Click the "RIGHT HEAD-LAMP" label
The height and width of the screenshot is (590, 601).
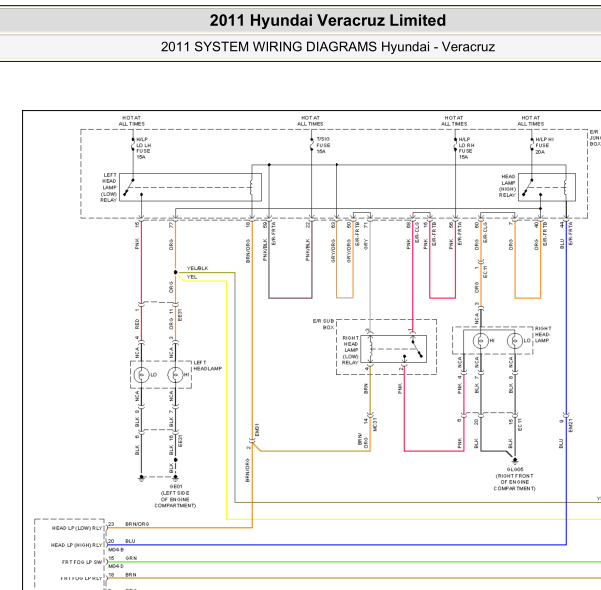pos(543,334)
